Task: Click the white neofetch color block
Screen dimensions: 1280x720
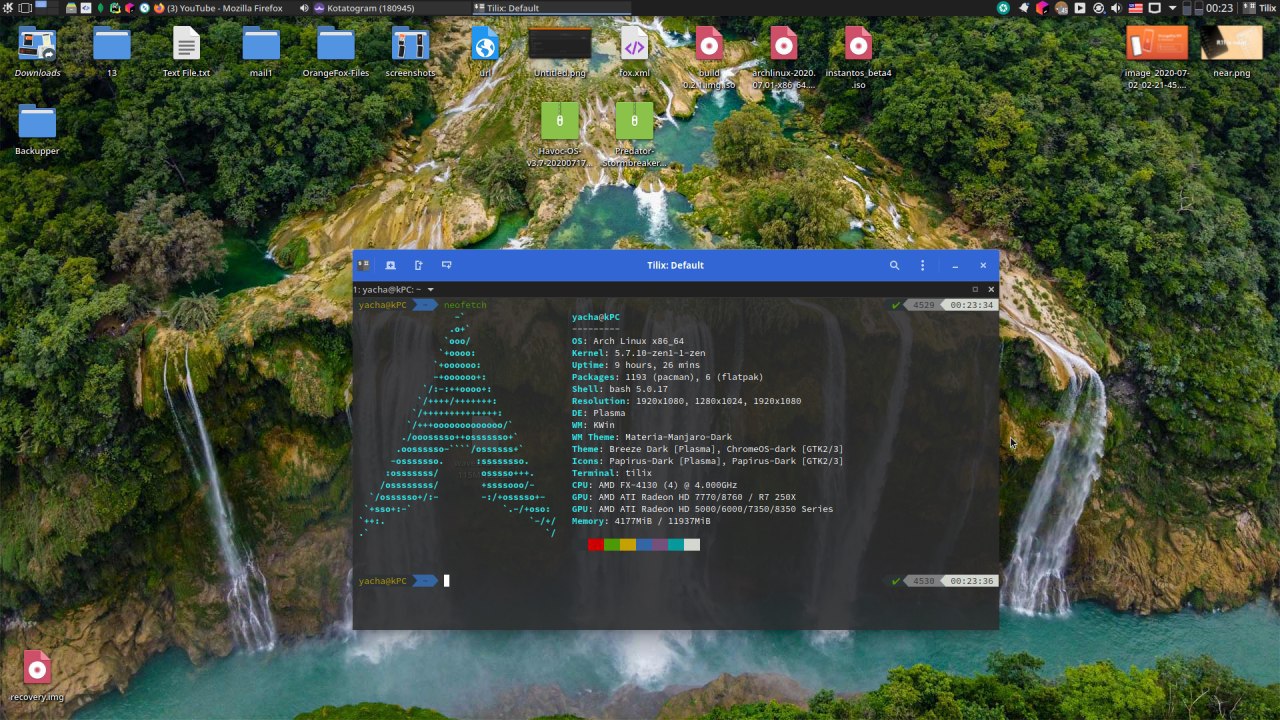Action: pos(692,545)
